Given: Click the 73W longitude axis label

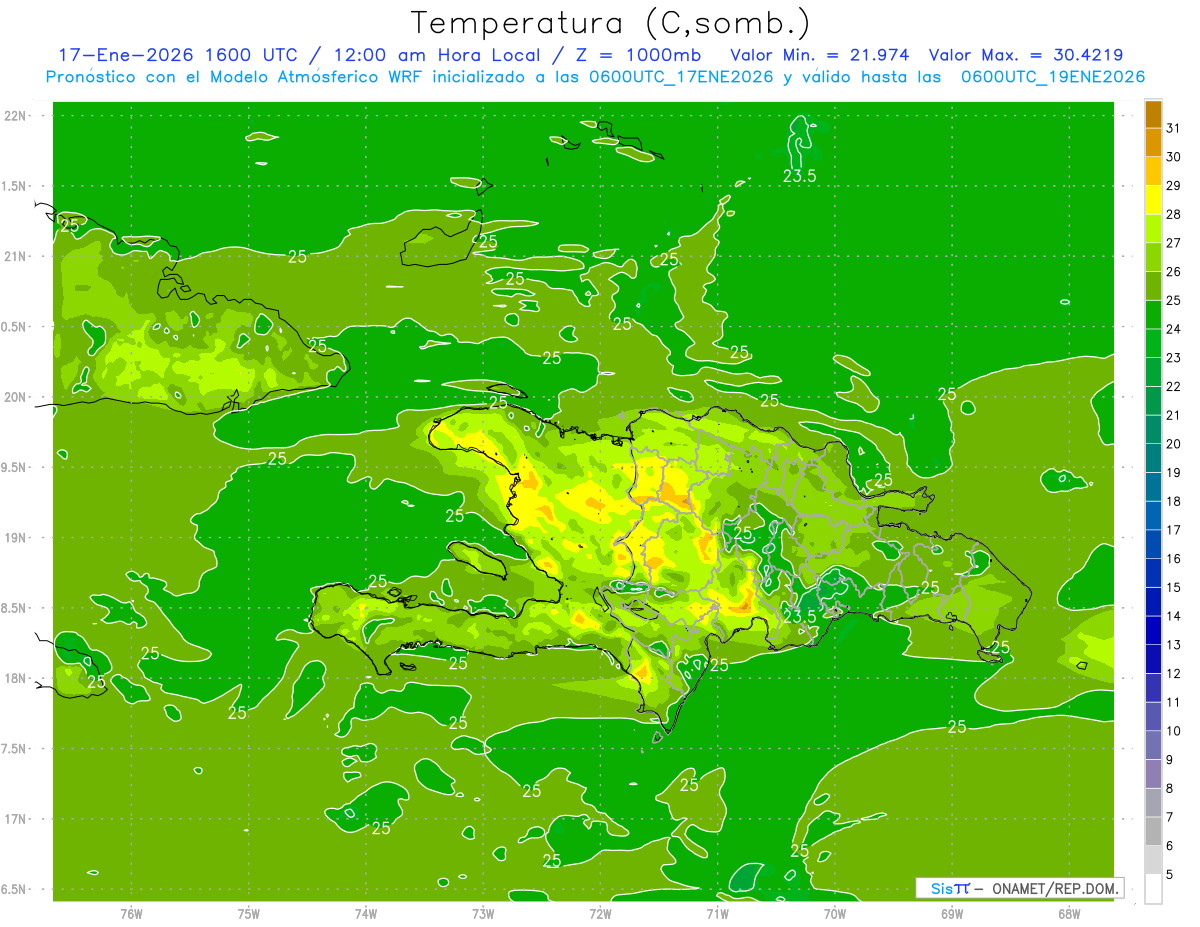Looking at the screenshot, I should [483, 914].
